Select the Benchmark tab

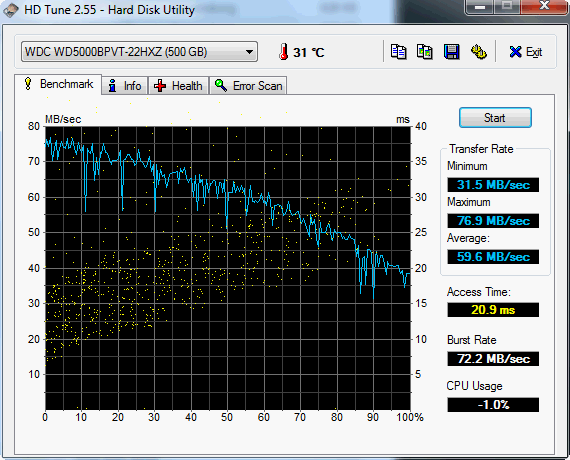[x=58, y=84]
